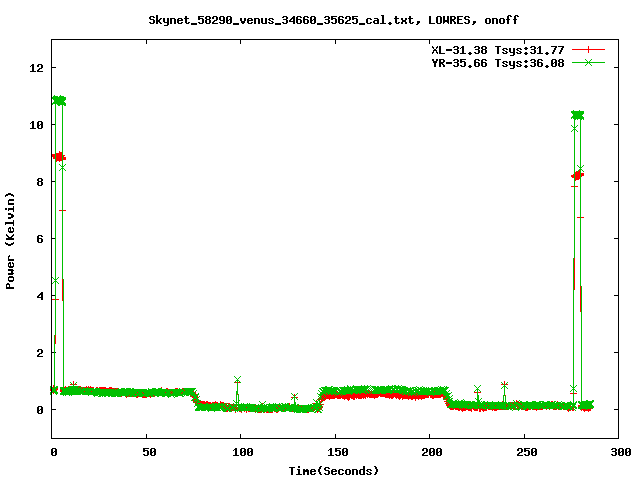Click the x-axis tick label 100
The width and height of the screenshot is (640, 480).
click(x=242, y=452)
